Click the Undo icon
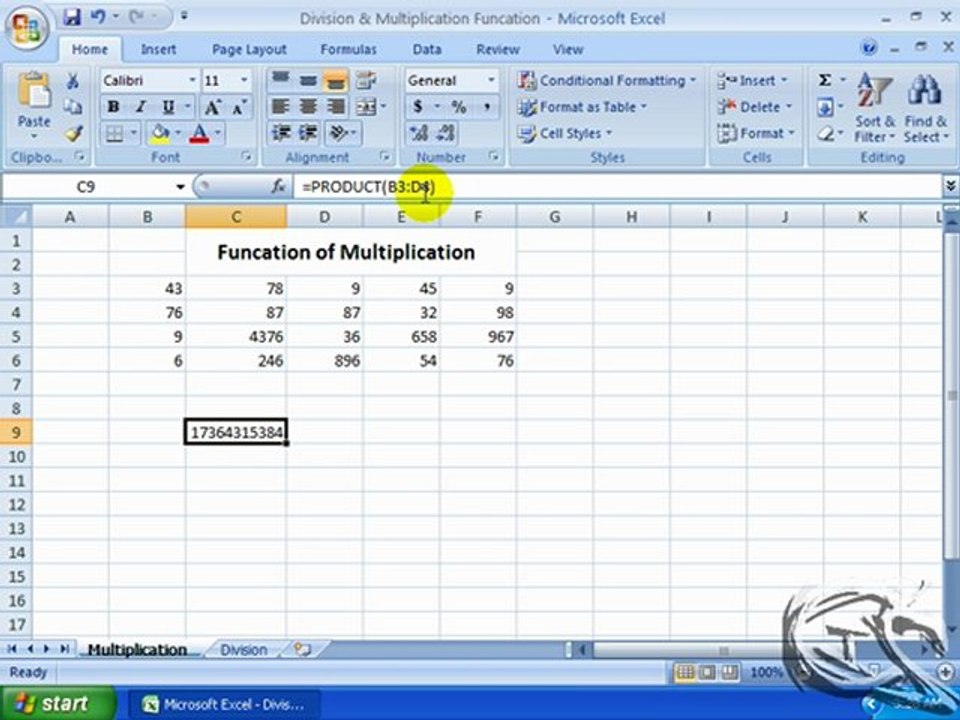 point(98,17)
